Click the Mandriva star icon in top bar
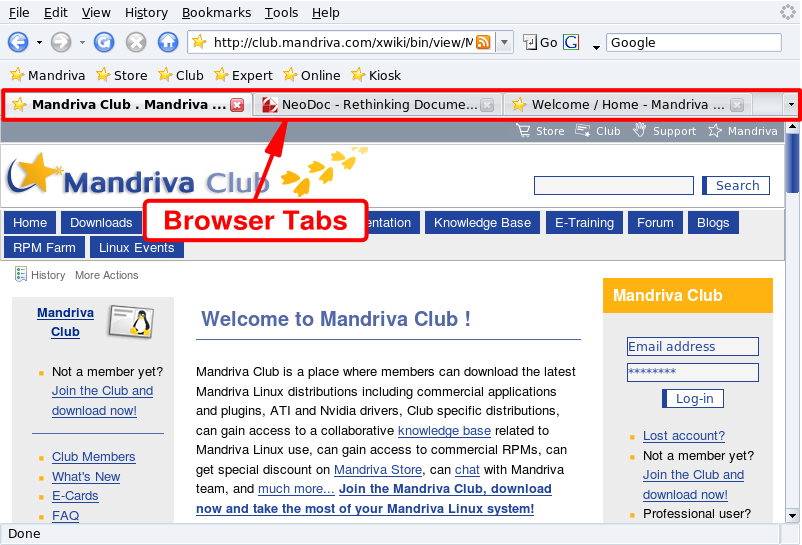Image resolution: width=802 pixels, height=545 pixels. point(715,131)
